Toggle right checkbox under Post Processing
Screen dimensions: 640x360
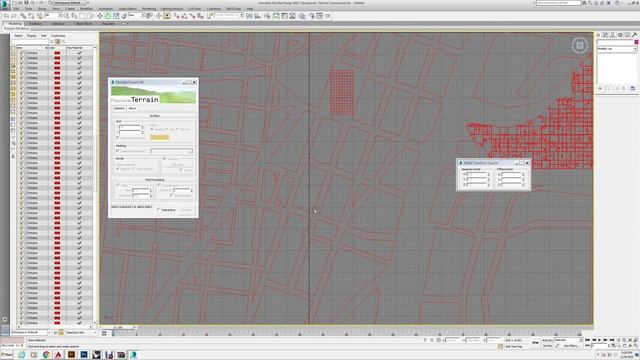pos(159,185)
